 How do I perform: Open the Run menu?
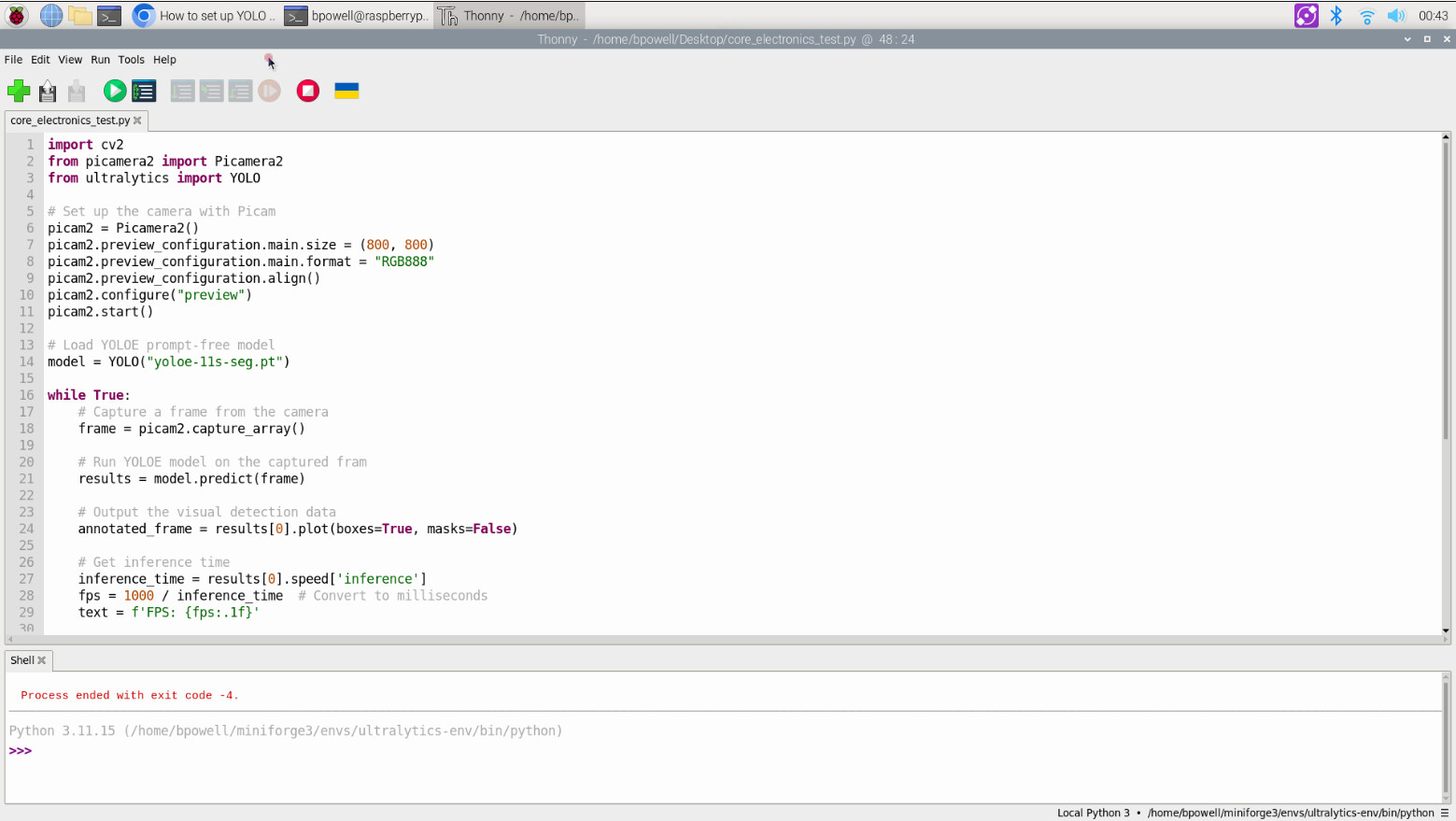100,60
